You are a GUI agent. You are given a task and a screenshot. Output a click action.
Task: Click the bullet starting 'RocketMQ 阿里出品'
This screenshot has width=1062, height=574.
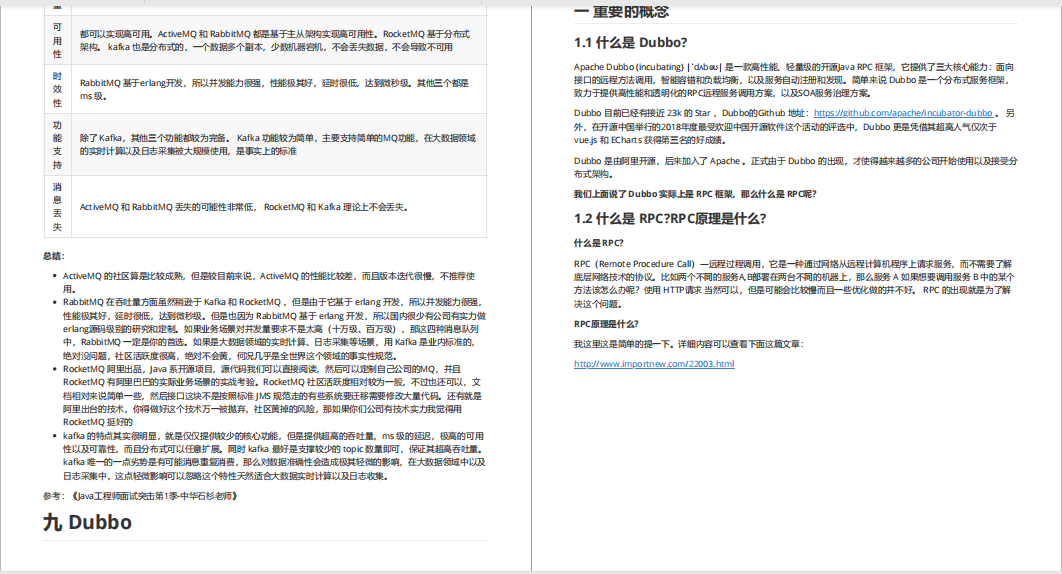[x=272, y=396]
